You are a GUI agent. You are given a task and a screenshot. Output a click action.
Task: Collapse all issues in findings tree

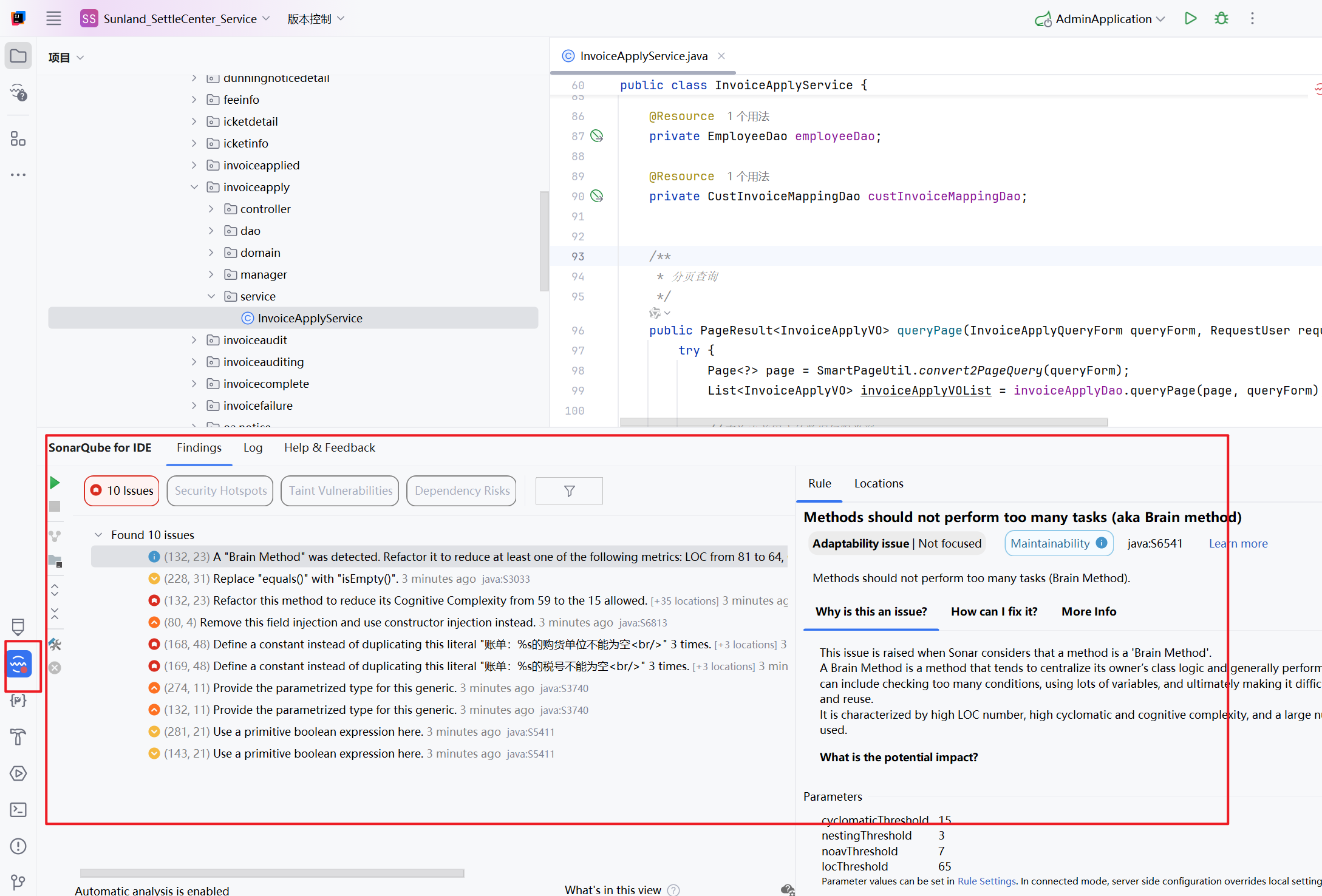55,614
